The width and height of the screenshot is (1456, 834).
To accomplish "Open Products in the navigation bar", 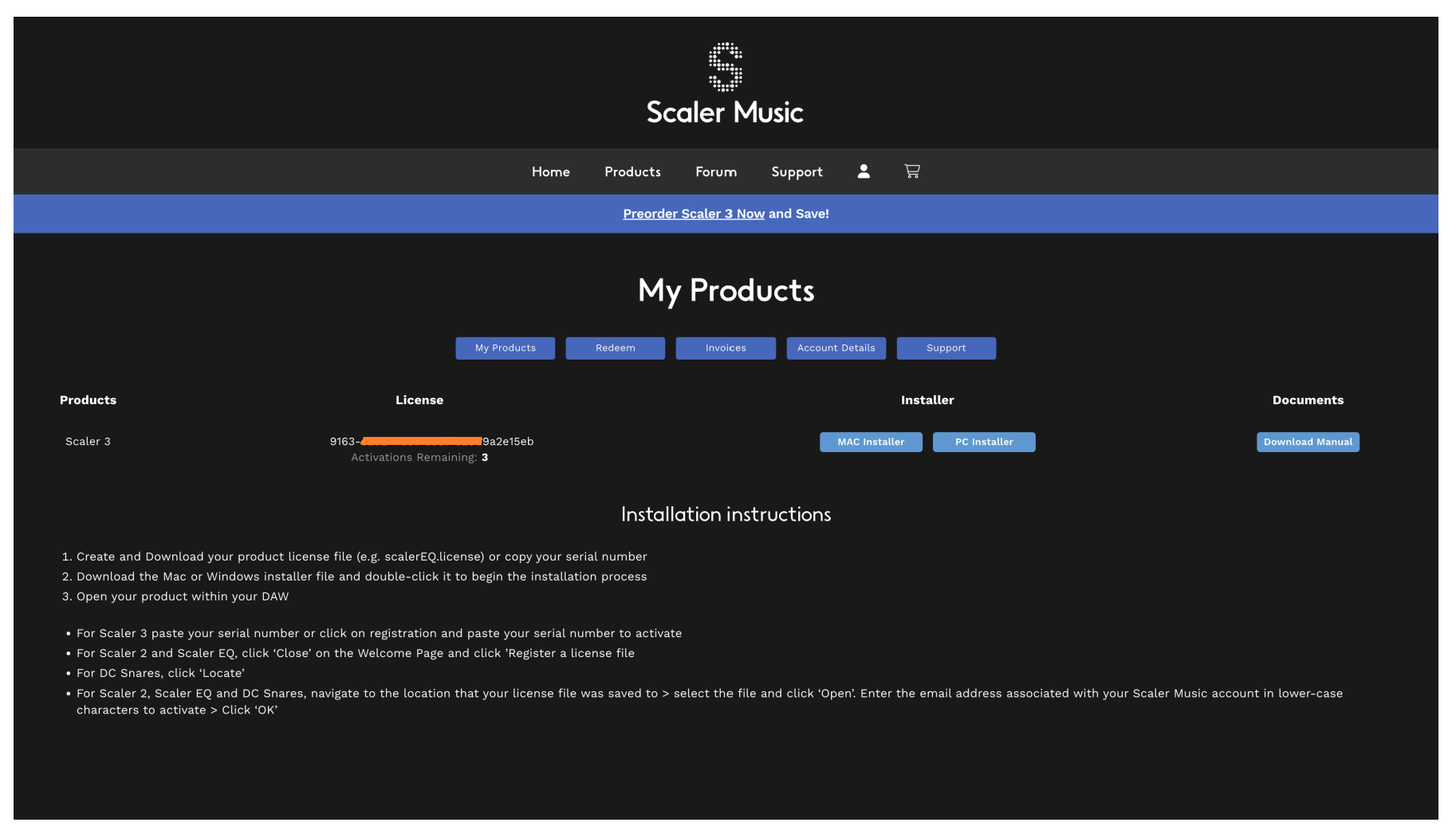I will click(x=632, y=171).
